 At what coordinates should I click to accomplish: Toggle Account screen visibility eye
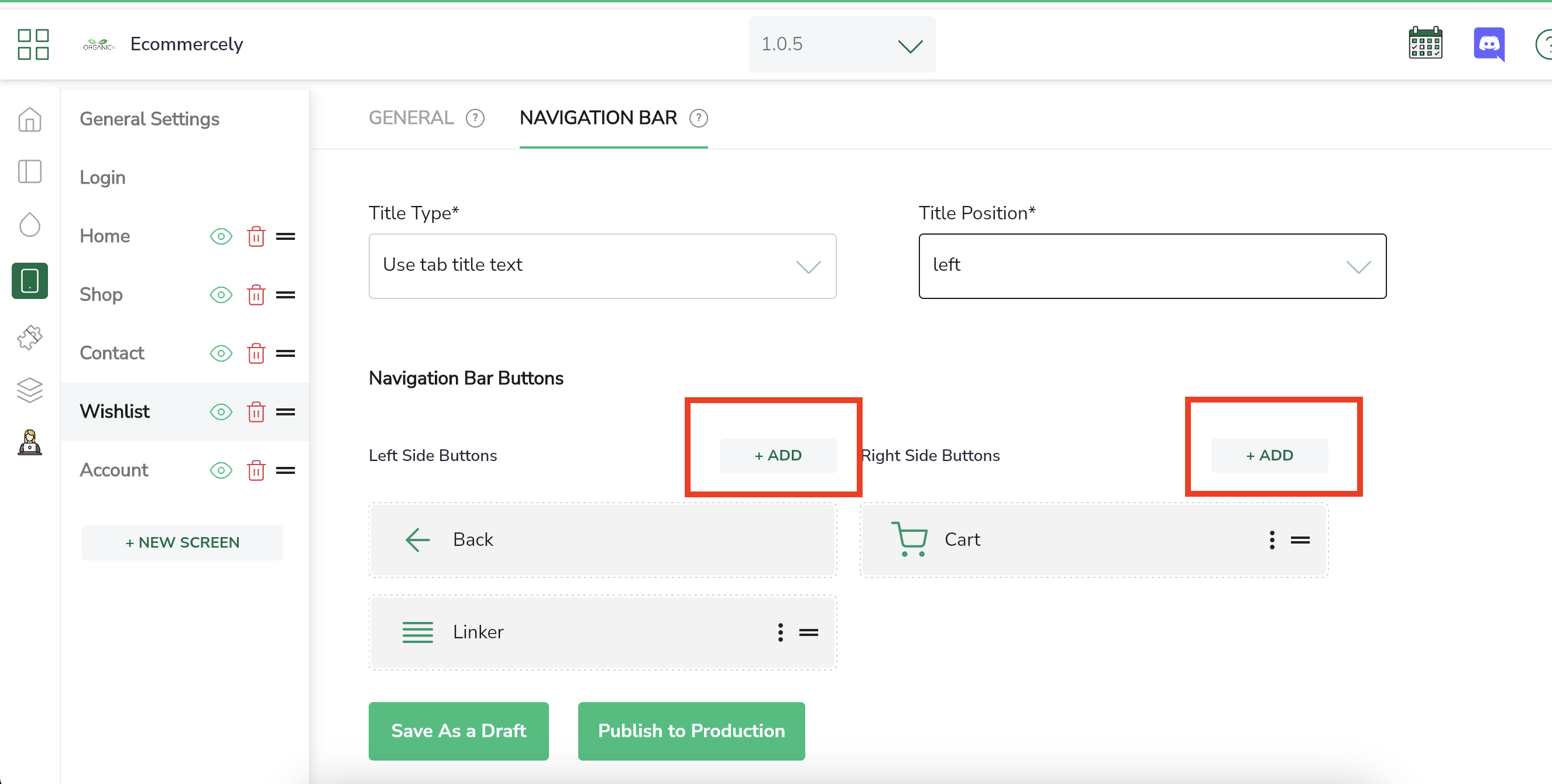[x=221, y=470]
